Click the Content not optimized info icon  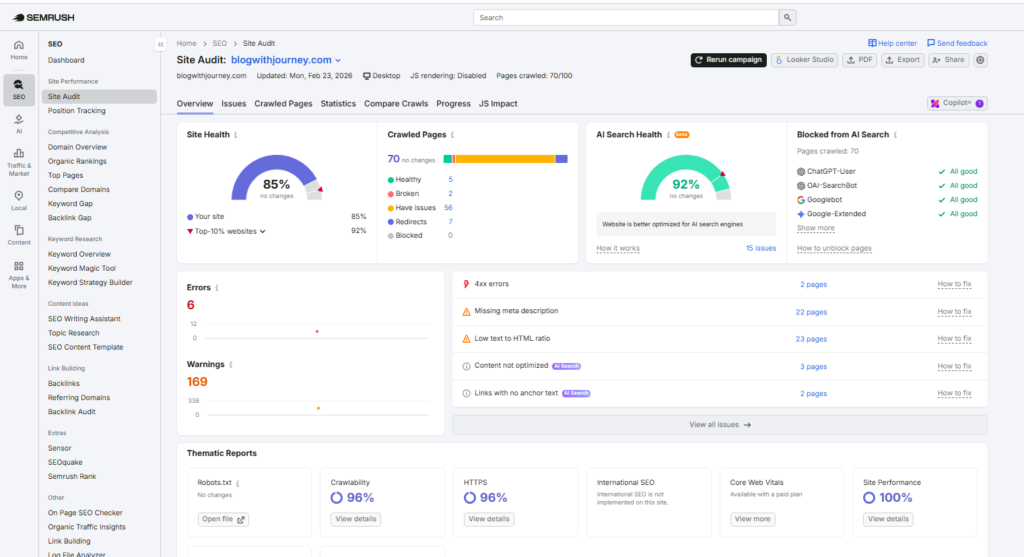(x=466, y=366)
